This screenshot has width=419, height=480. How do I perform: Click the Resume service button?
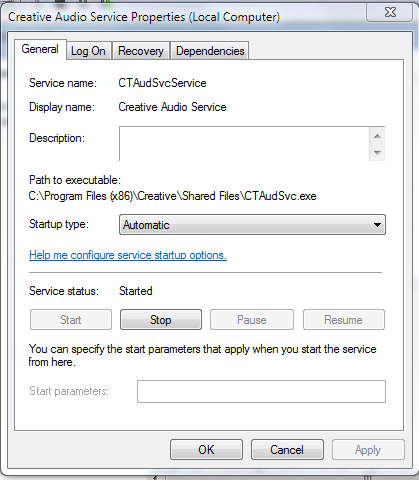344,320
